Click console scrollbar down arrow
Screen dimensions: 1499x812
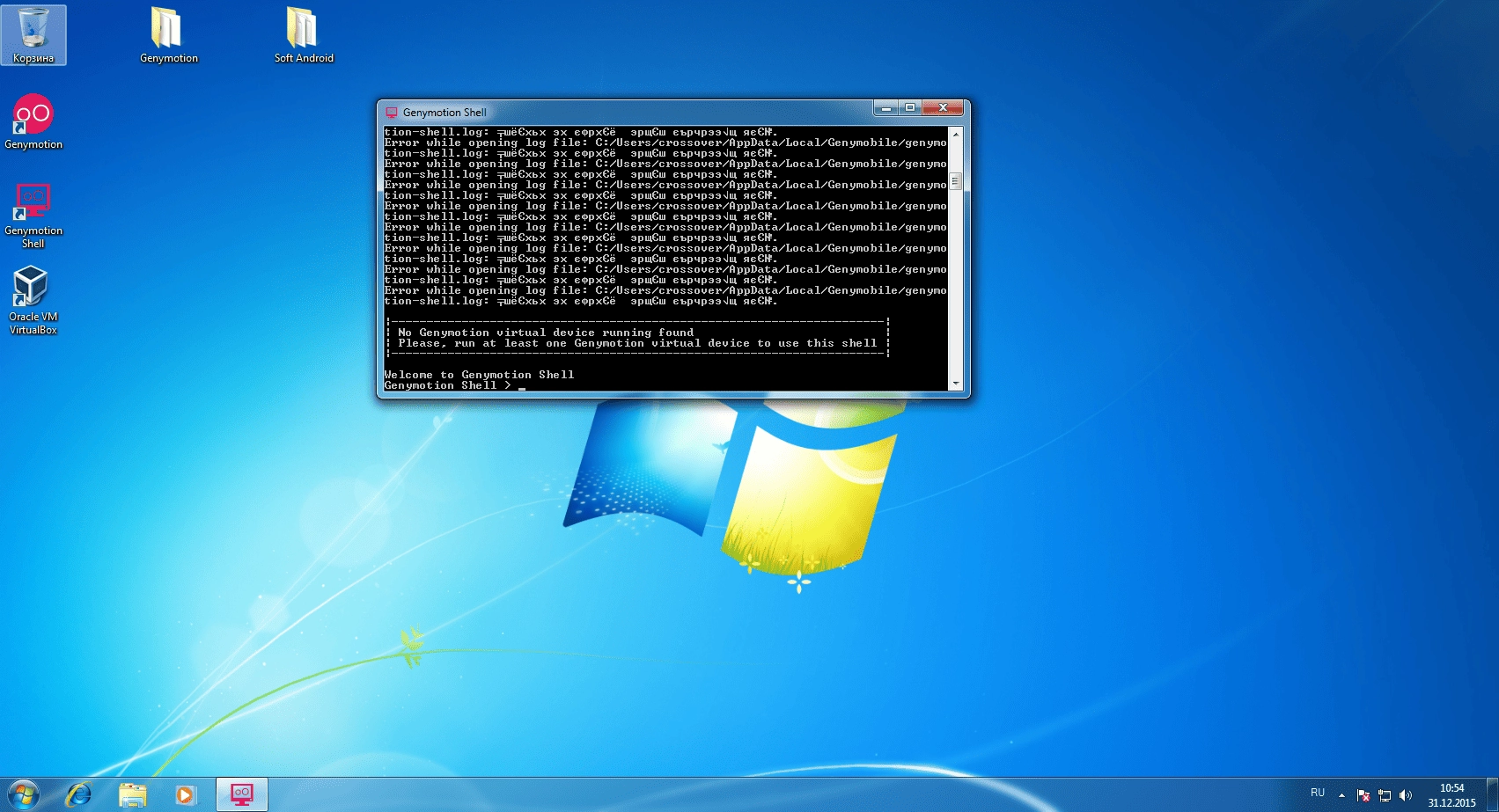956,384
